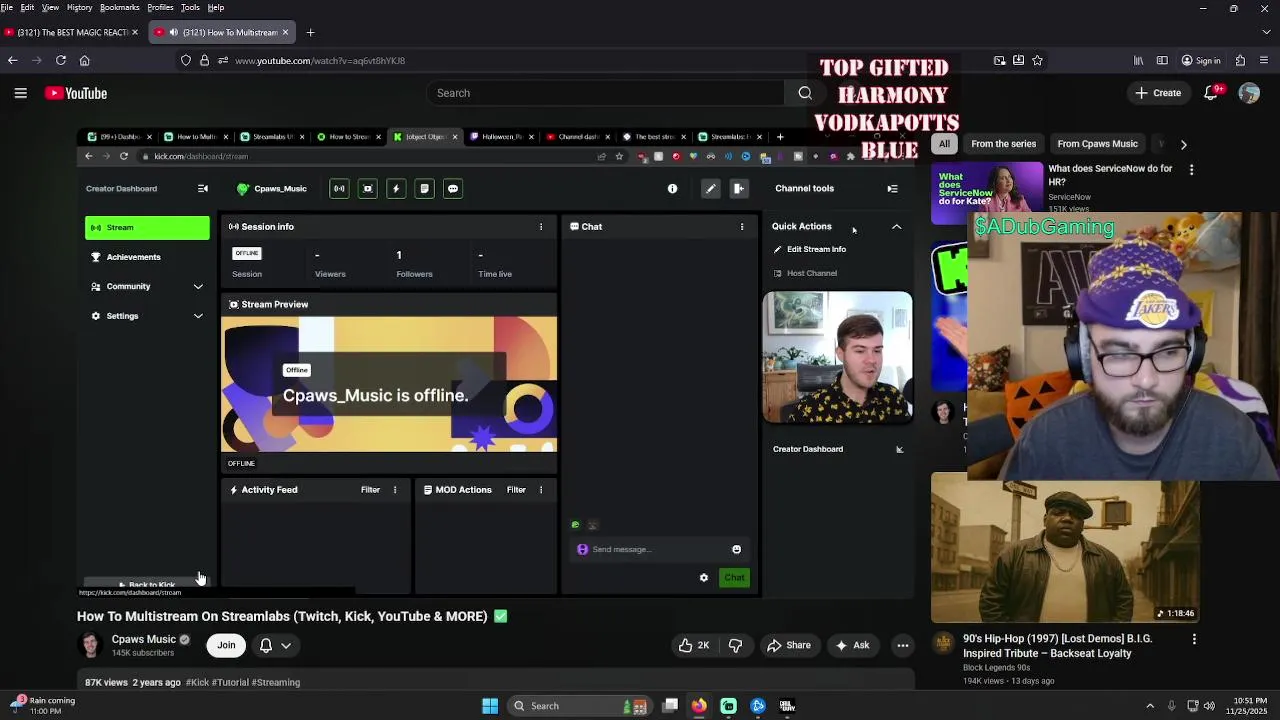Click the YouTube search magnifier button
This screenshot has width=1280, height=720.
[x=805, y=93]
